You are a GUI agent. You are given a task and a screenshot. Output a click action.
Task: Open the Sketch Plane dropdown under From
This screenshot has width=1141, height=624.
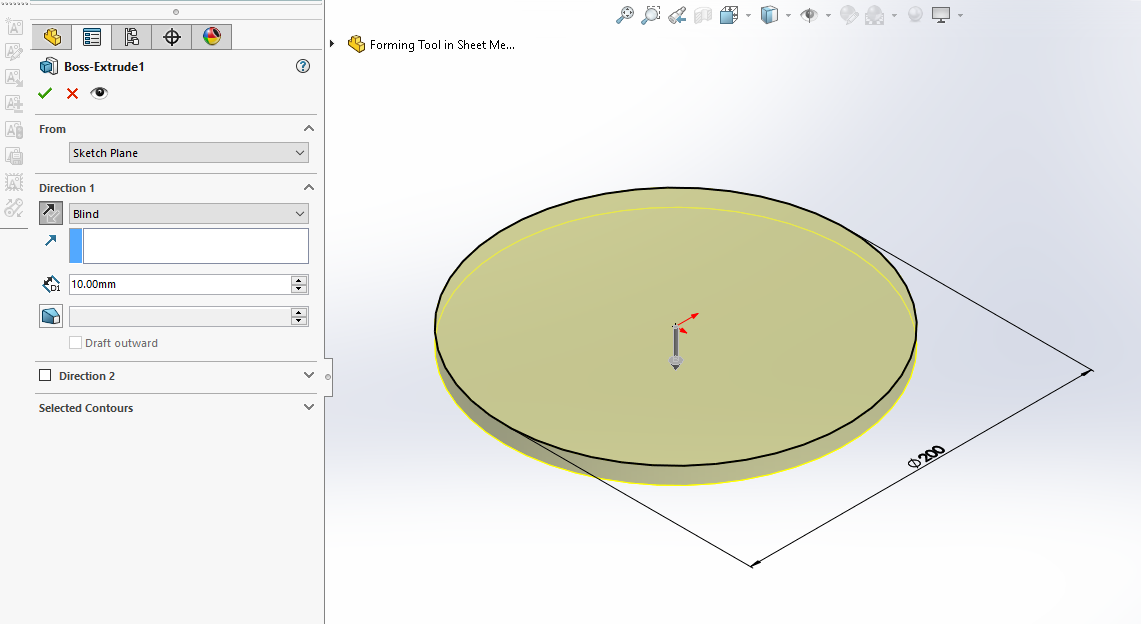point(189,153)
